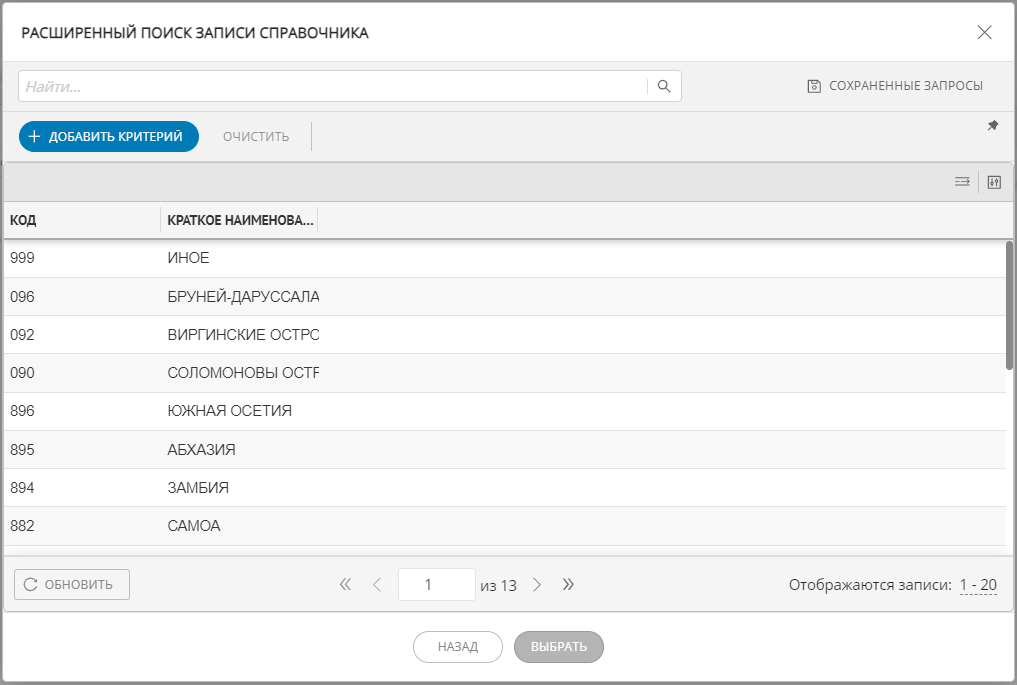
Task: Go to next page arrow
Action: (x=537, y=585)
